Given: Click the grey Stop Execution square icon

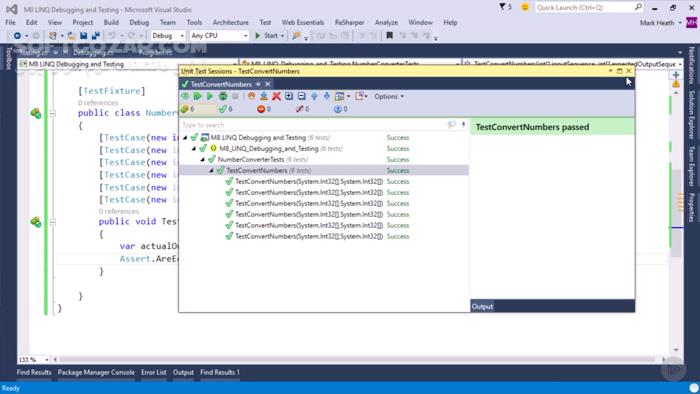Looking at the screenshot, I should tap(235, 96).
